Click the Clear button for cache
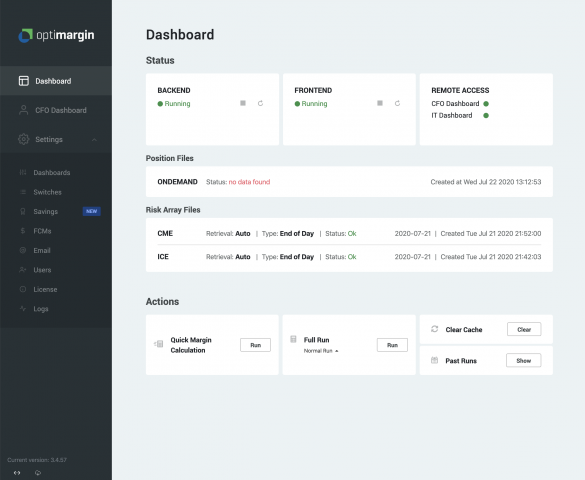The image size is (585, 480). point(524,329)
